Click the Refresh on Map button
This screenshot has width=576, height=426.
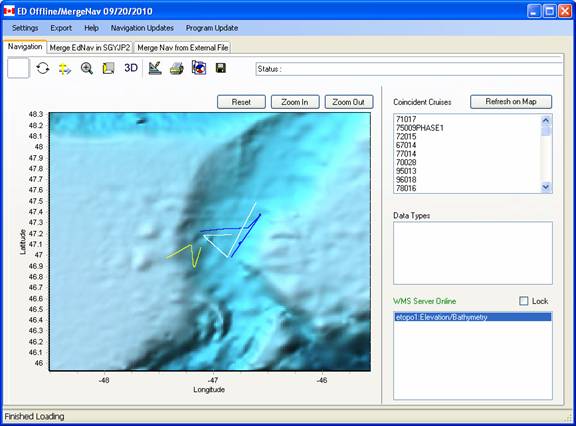click(511, 102)
